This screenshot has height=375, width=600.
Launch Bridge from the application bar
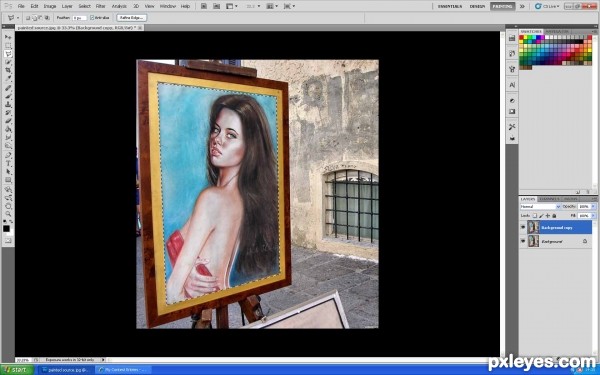204,6
